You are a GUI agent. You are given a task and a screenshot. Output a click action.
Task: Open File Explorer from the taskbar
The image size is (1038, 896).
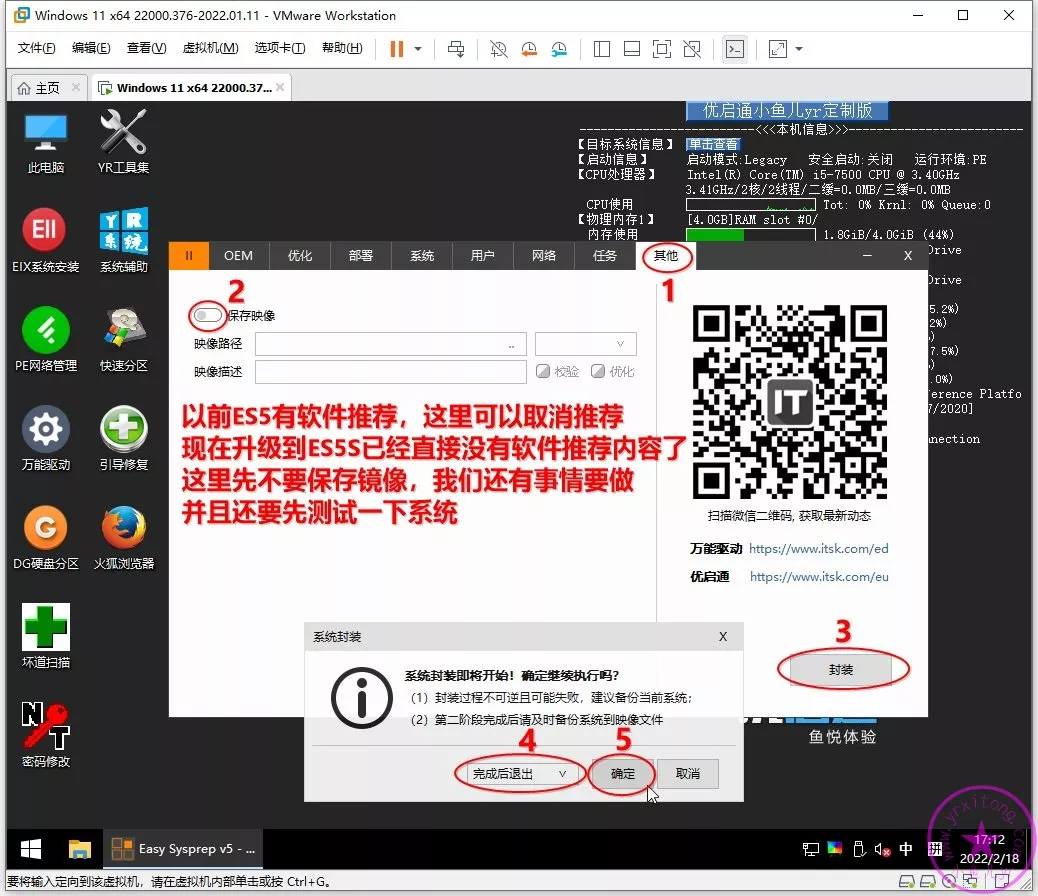click(80, 849)
